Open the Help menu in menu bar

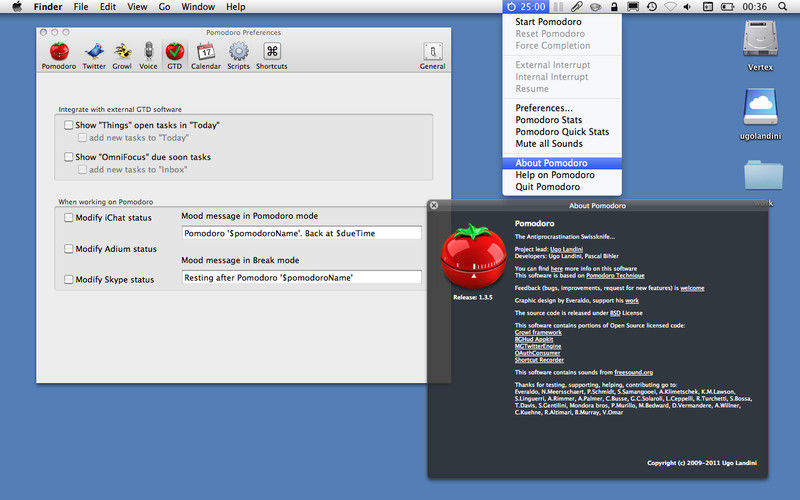(x=236, y=7)
